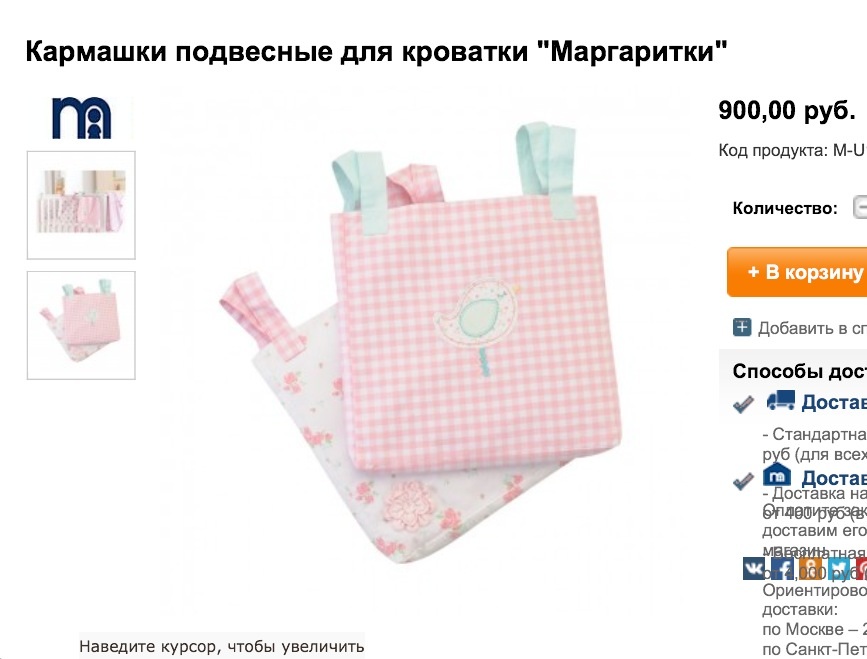
Task: Click the Mothercare brand logo
Action: coord(82,118)
